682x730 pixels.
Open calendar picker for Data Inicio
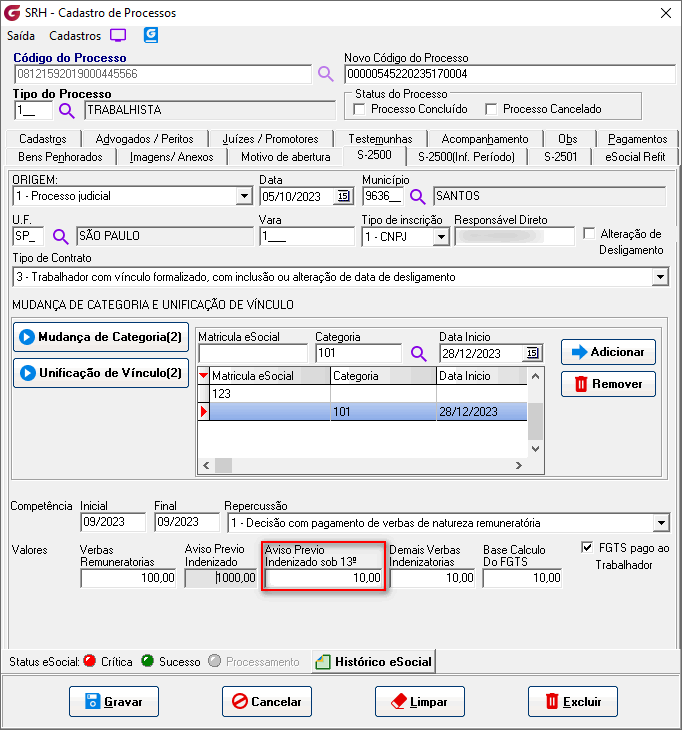(532, 353)
